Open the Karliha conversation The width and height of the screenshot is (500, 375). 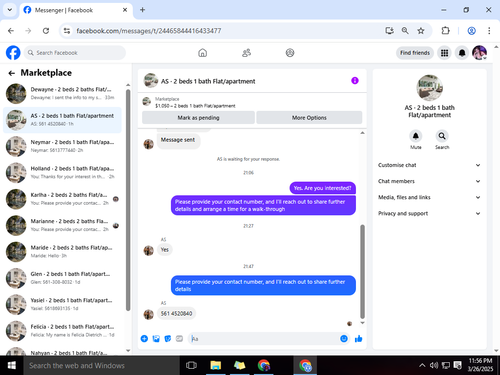pos(62,199)
